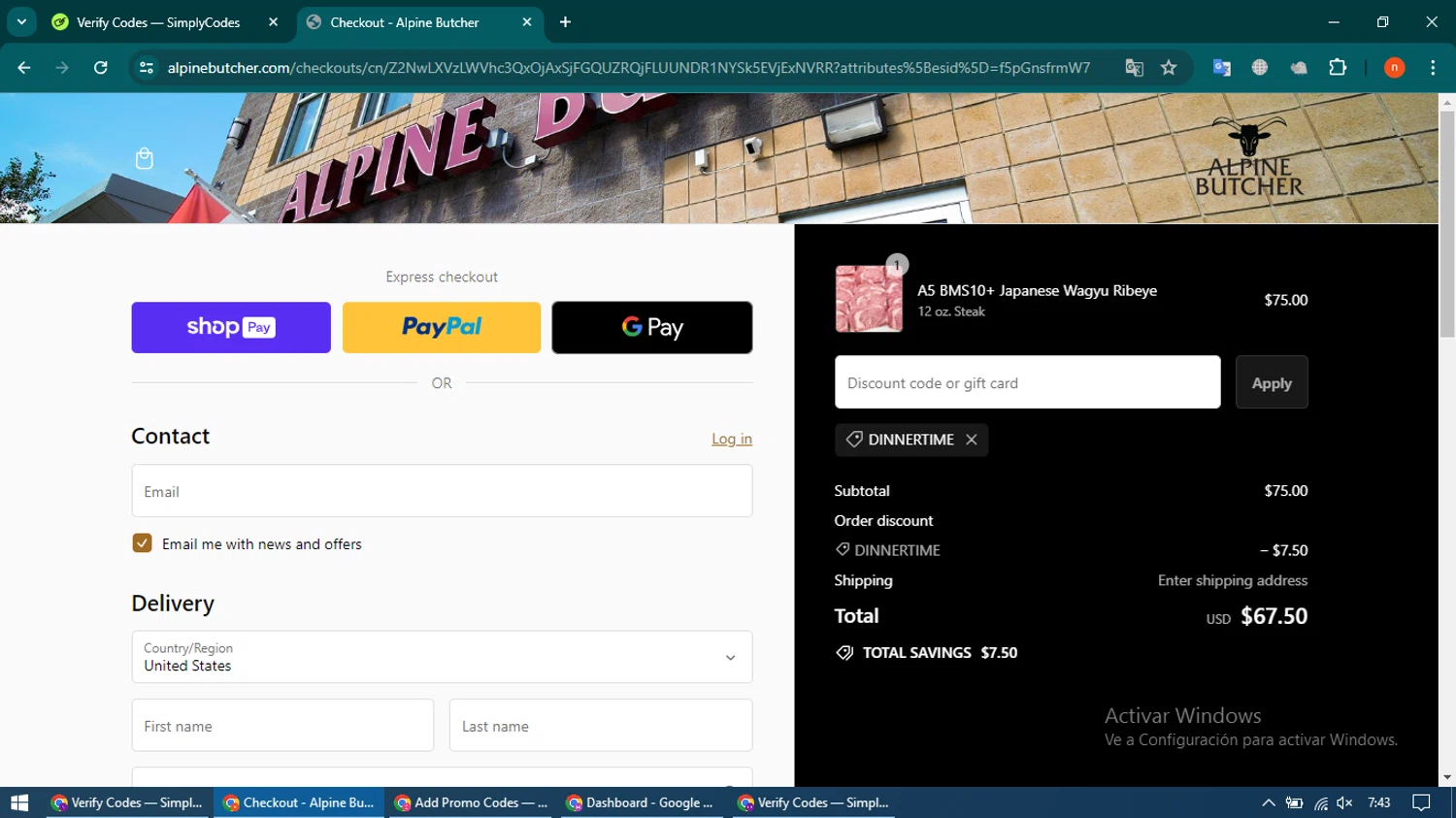Click Enter shipping address text
1456x818 pixels.
(x=1233, y=580)
